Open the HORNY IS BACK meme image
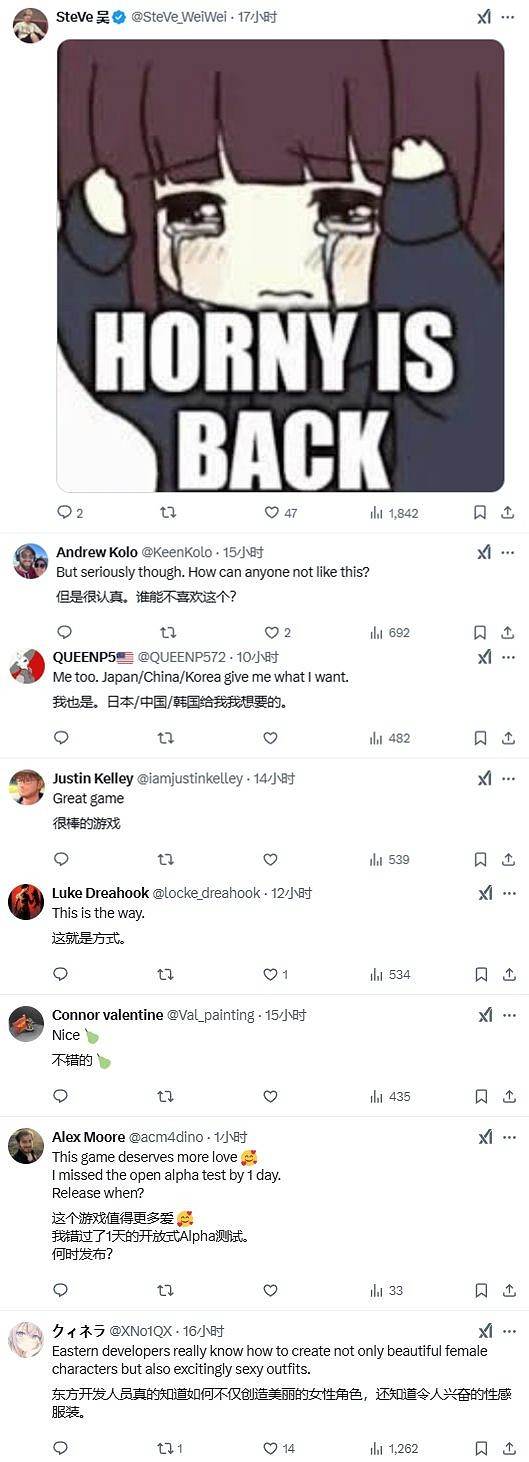529x1462 pixels. click(280, 265)
